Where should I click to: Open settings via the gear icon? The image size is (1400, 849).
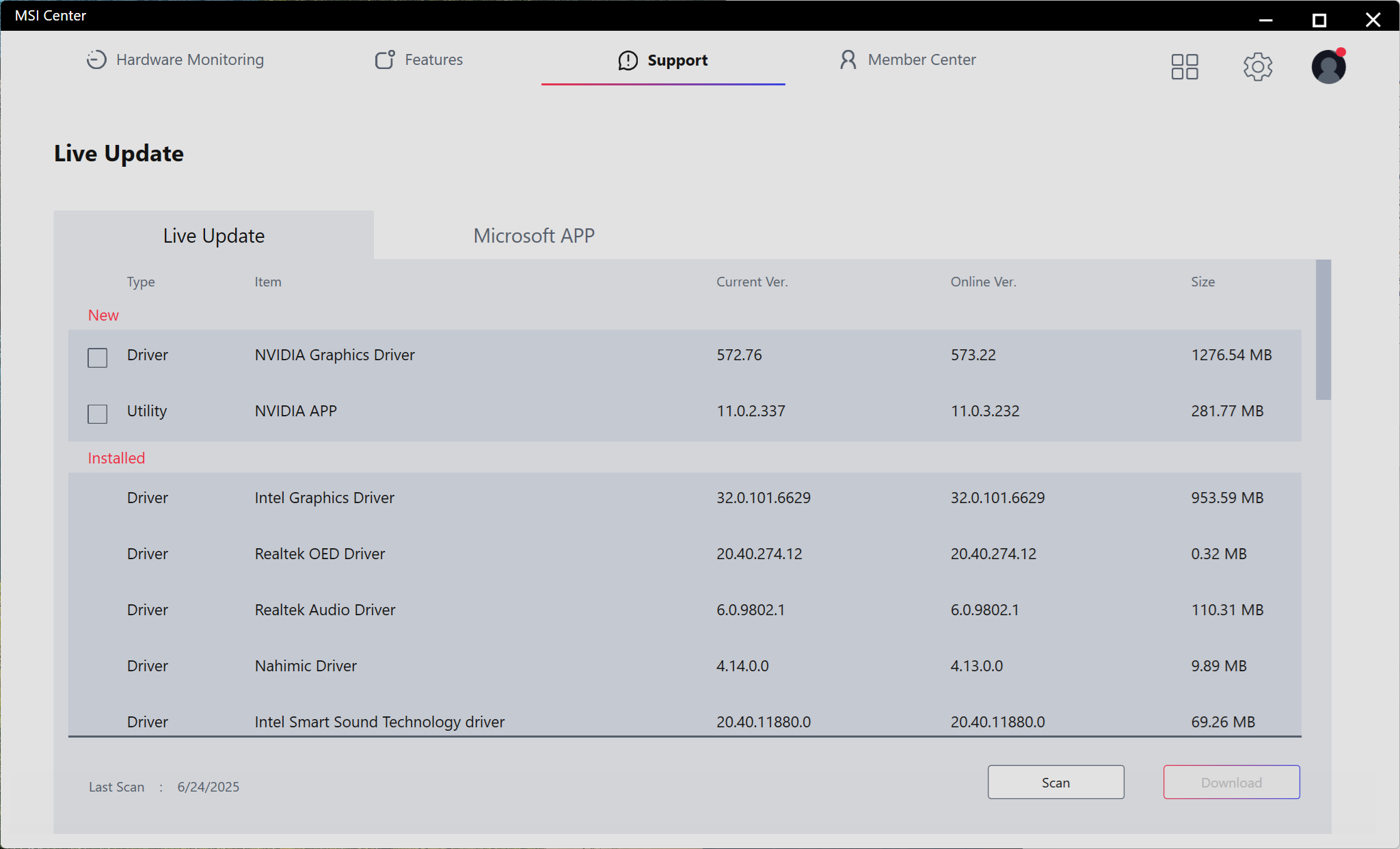(x=1257, y=67)
